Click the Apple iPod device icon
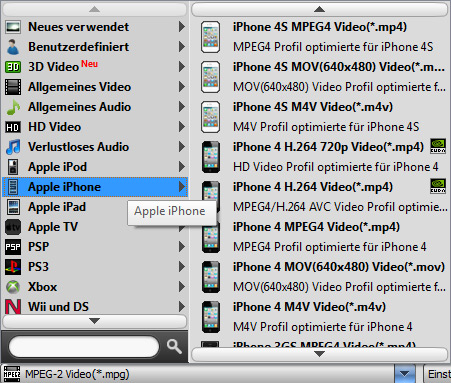The height and width of the screenshot is (383, 451). (x=13, y=167)
